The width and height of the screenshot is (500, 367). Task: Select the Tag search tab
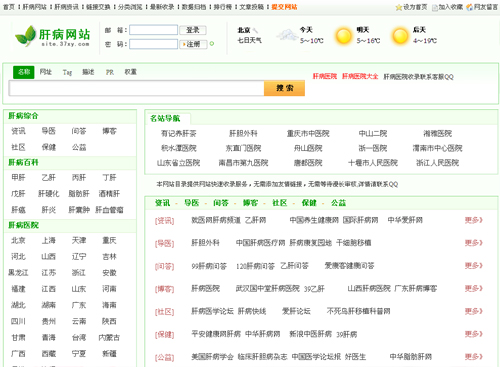[67, 72]
